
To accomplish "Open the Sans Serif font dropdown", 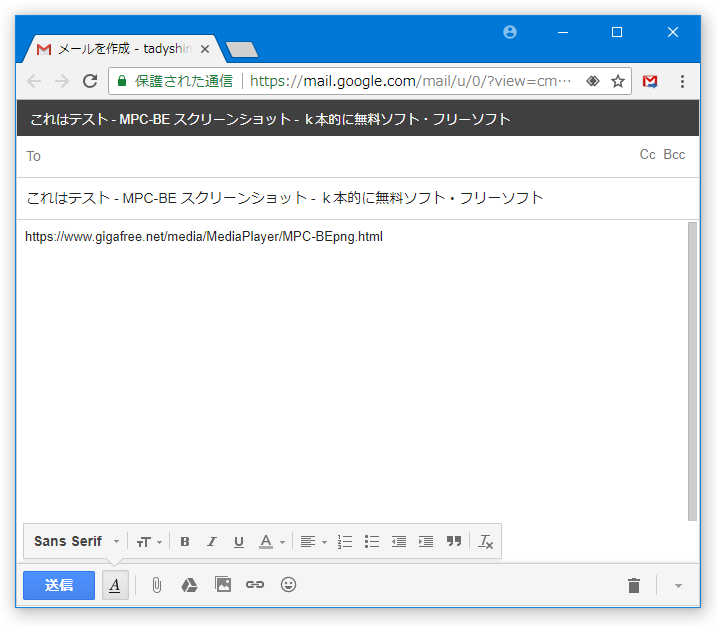I will click(77, 541).
